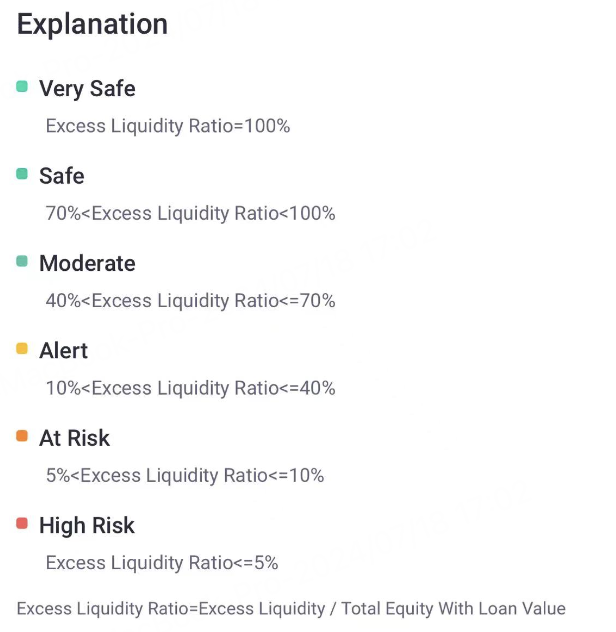
Task: Select the Moderate level color dot
Action: [x=22, y=262]
